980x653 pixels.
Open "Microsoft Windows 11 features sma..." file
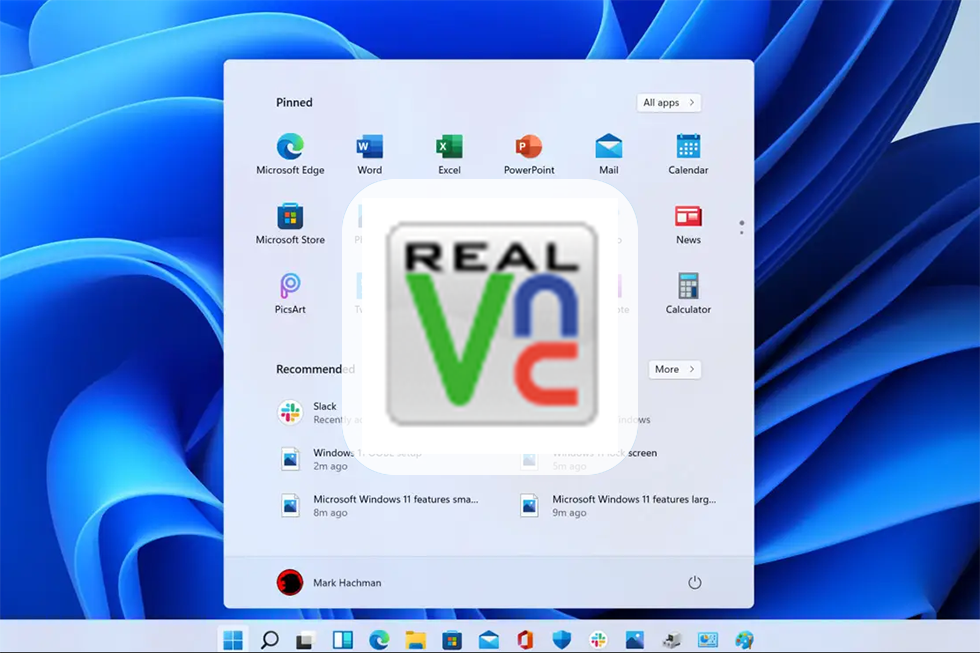tap(379, 506)
